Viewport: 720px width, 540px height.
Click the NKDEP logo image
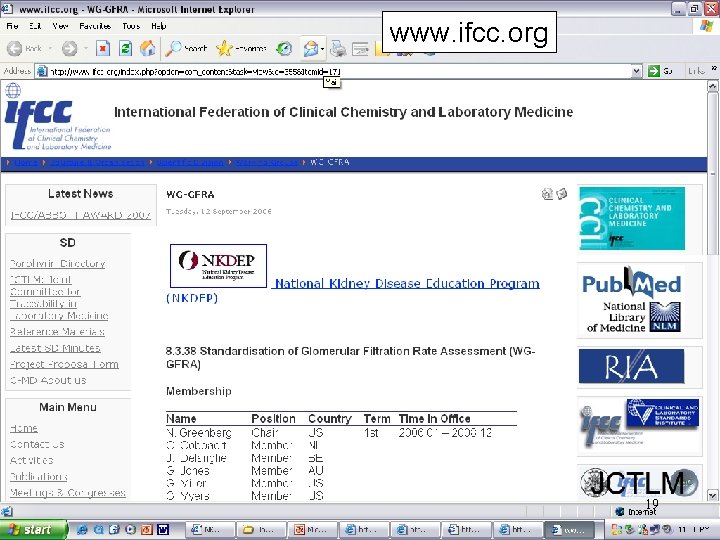tap(218, 266)
